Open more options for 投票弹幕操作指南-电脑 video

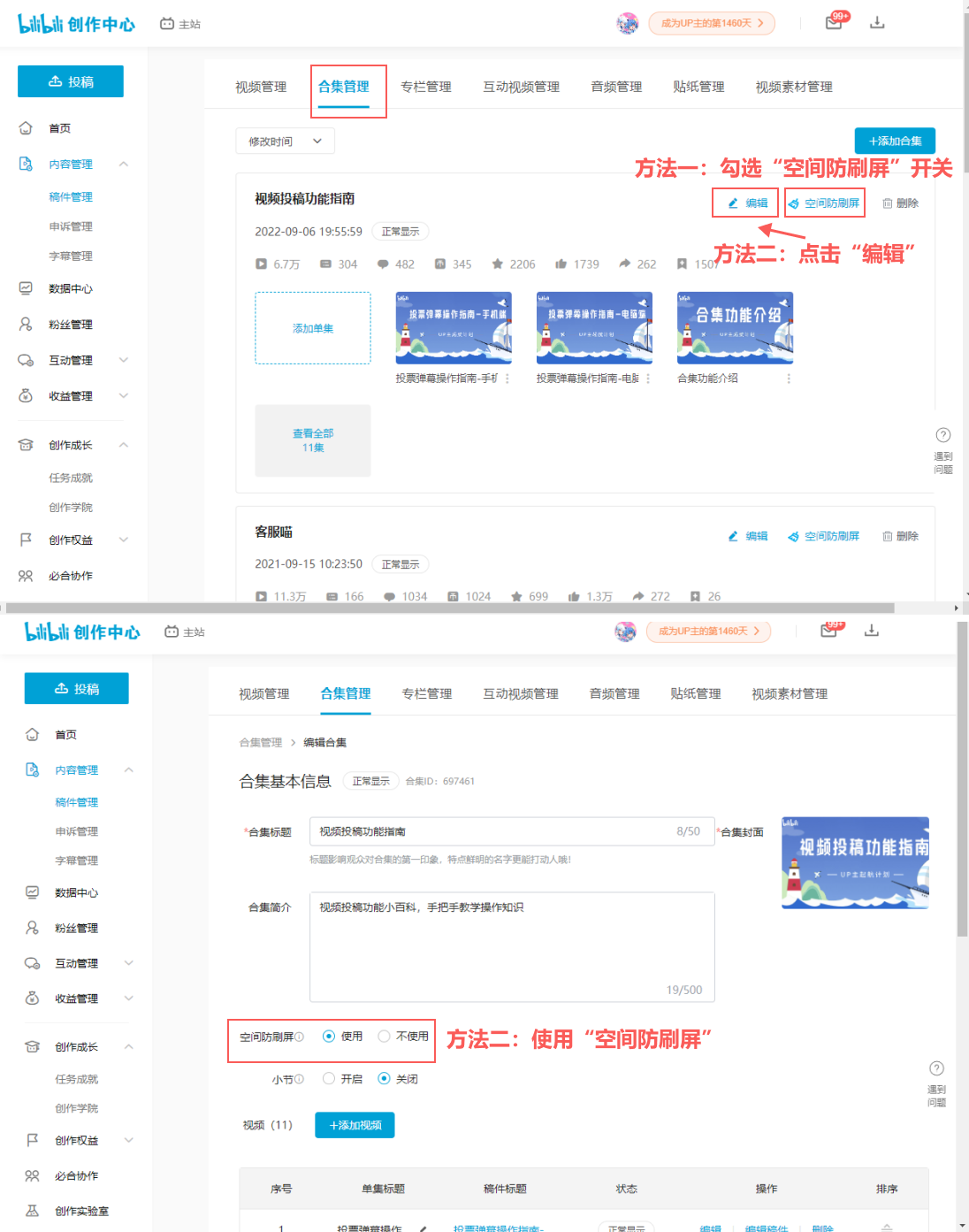pyautogui.click(x=648, y=379)
